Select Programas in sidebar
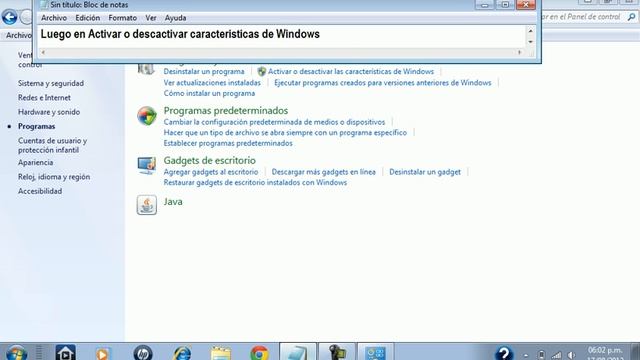 [36, 127]
